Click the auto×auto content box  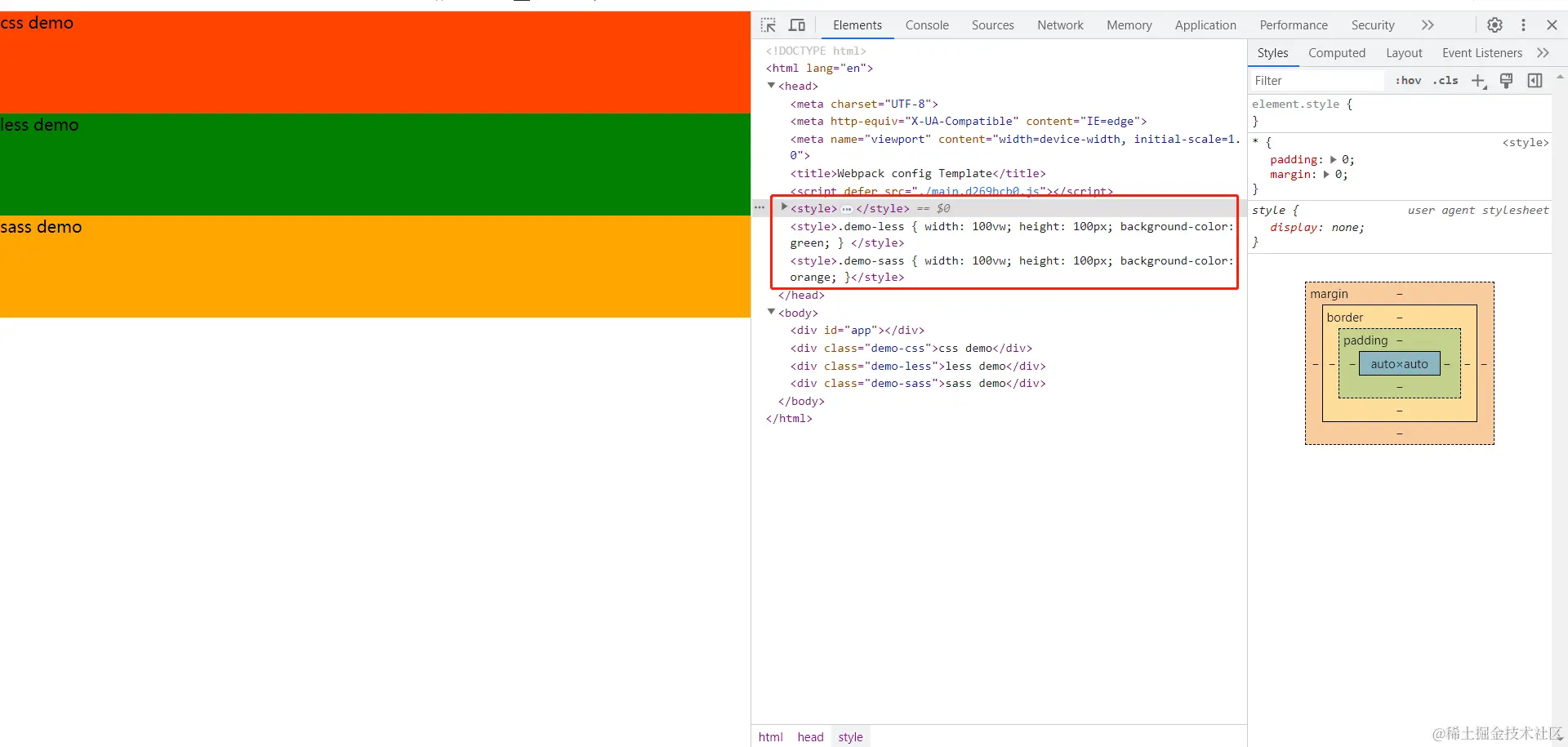(1400, 364)
